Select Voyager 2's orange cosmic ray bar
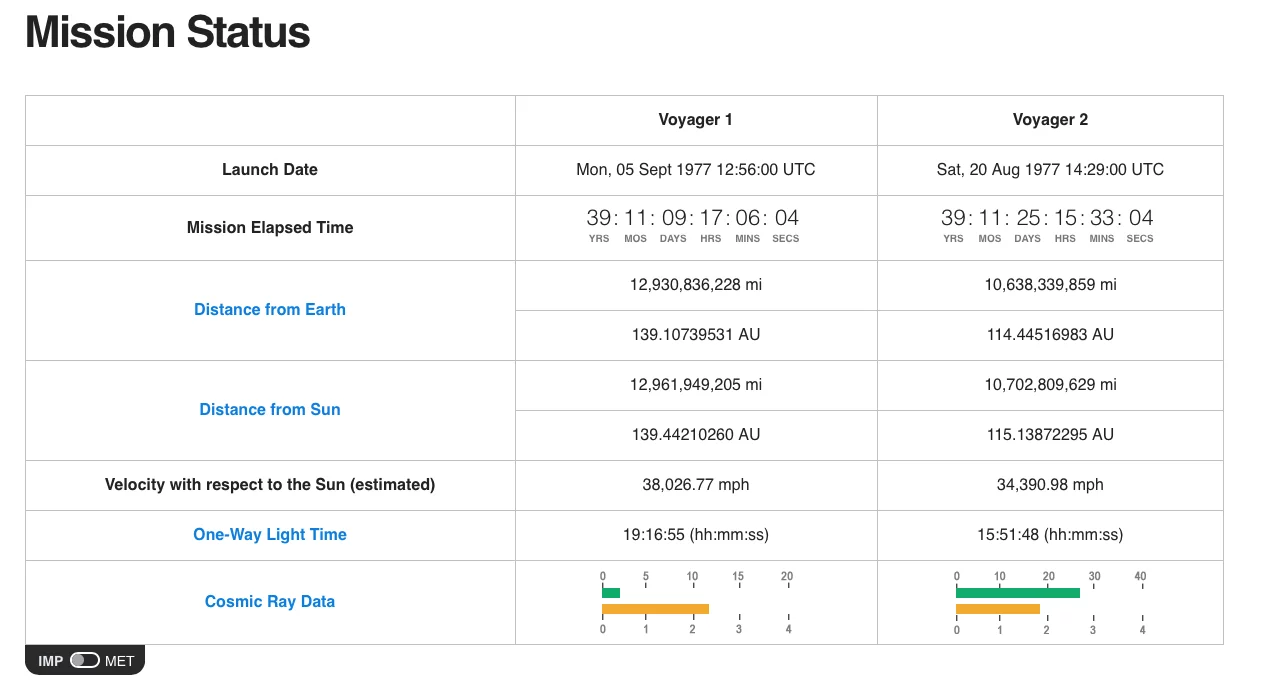This screenshot has width=1279, height=683. [998, 609]
